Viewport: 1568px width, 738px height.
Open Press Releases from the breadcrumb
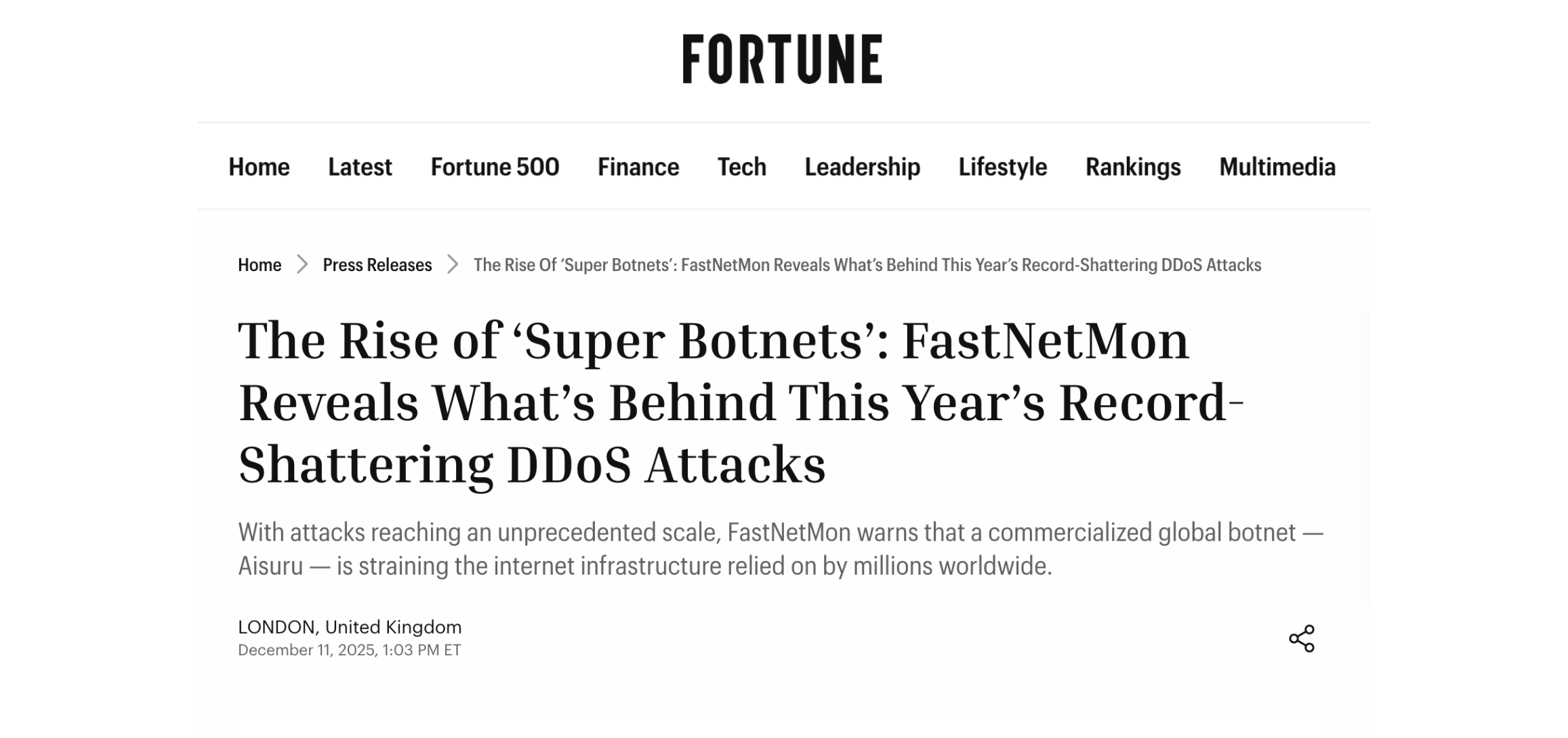(x=375, y=265)
